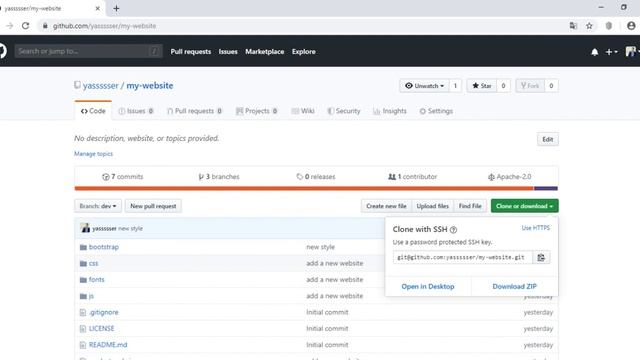Click the New pull request button
Image resolution: width=640 pixels, height=360 pixels.
(153, 206)
